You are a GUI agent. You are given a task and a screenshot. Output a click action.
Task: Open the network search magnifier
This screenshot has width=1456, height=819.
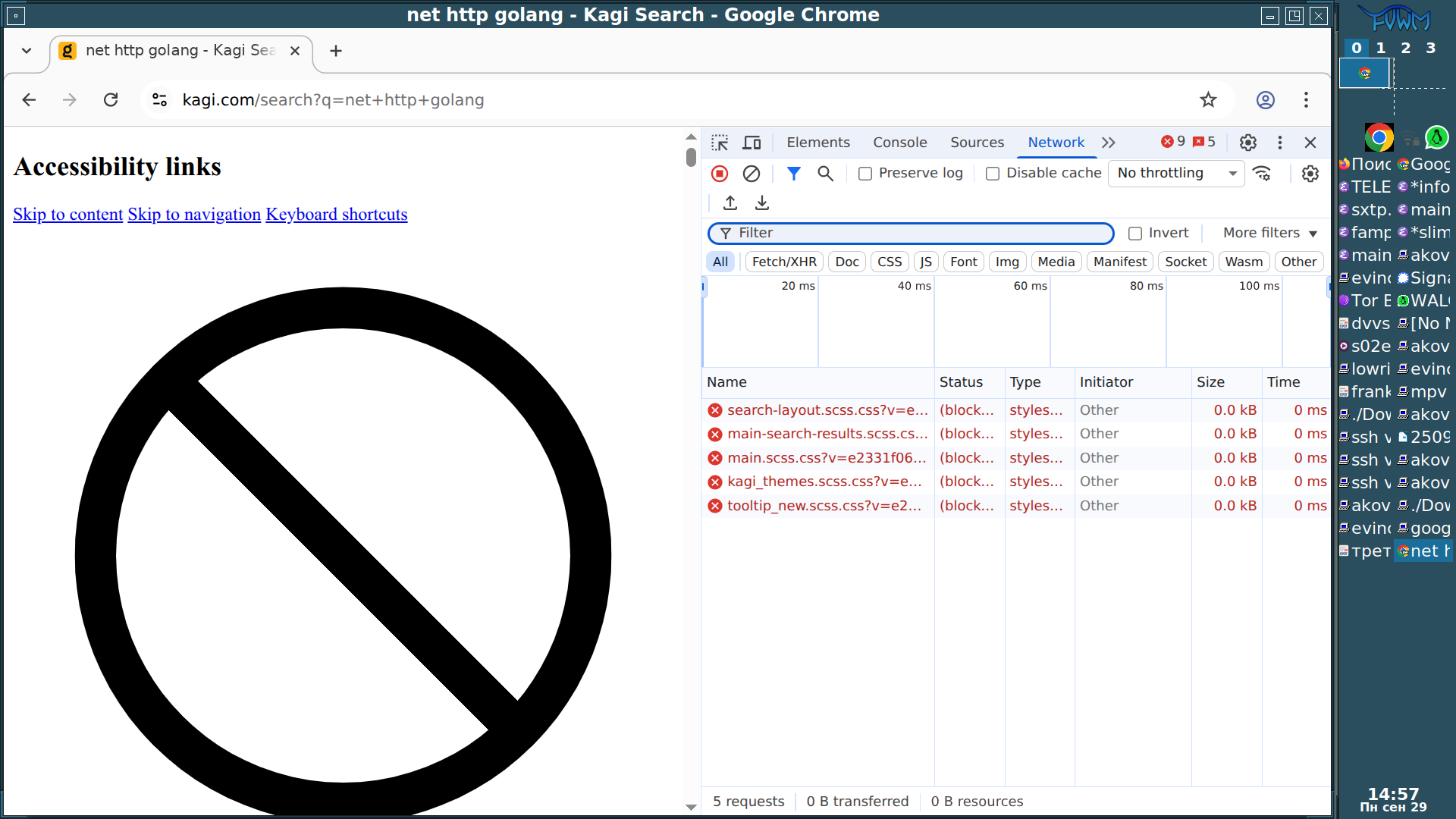(825, 174)
